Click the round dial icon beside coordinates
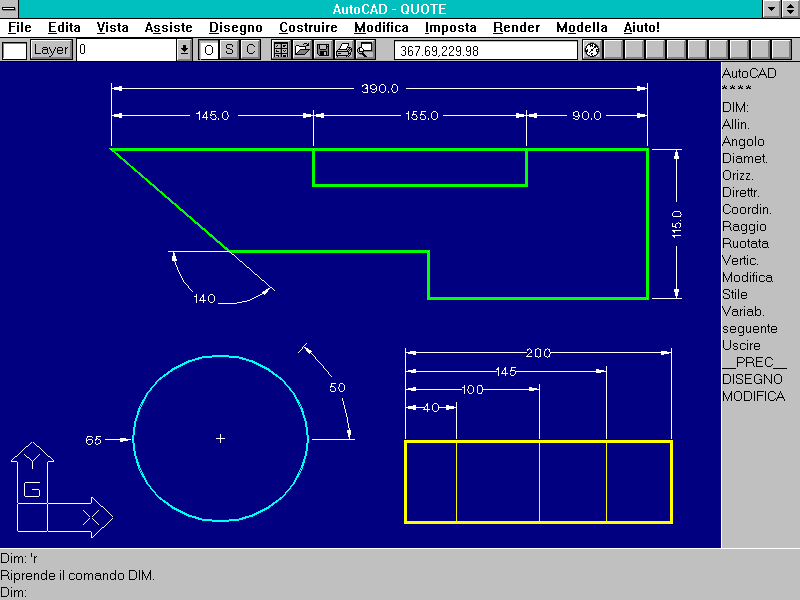The image size is (800, 600). pyautogui.click(x=591, y=50)
